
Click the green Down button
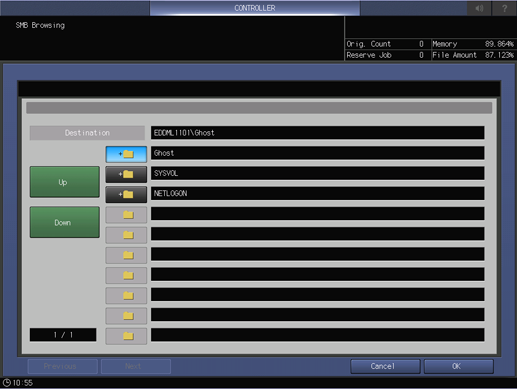pos(65,222)
